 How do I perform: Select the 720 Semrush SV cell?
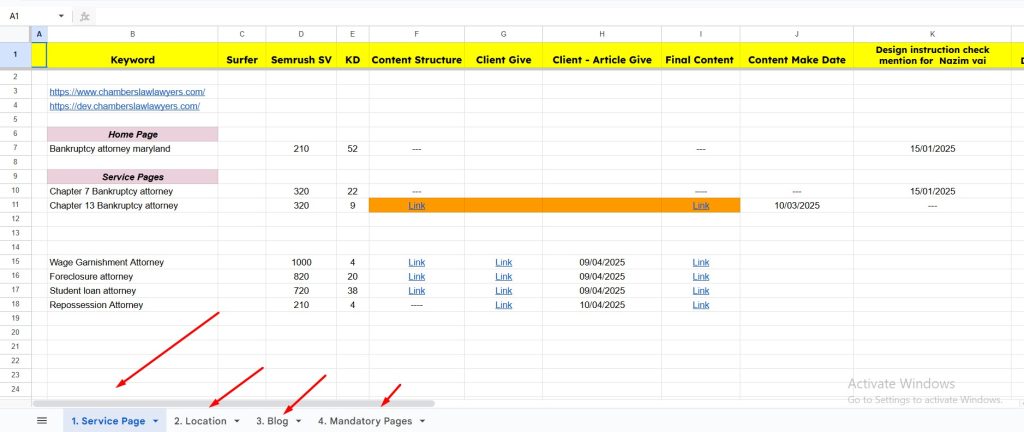tap(301, 290)
